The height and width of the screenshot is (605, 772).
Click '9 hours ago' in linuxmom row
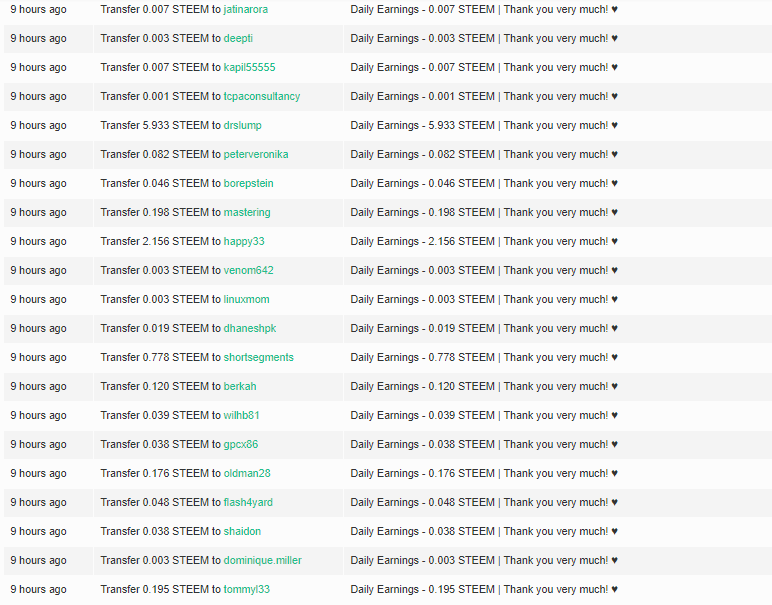tap(38, 300)
